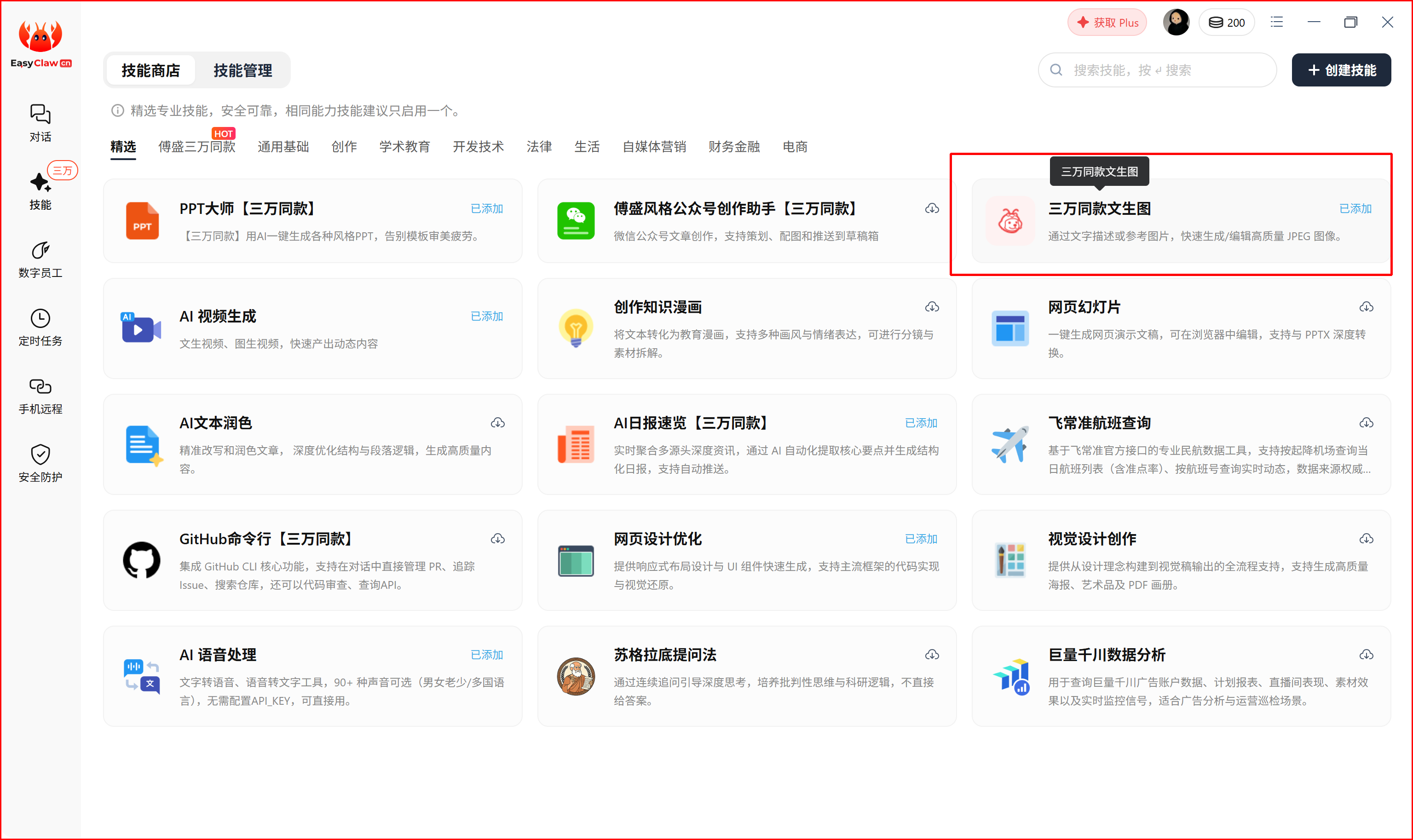Download 苏格拉底提问法 skill via cloud icon
The width and height of the screenshot is (1413, 840).
pyautogui.click(x=932, y=655)
